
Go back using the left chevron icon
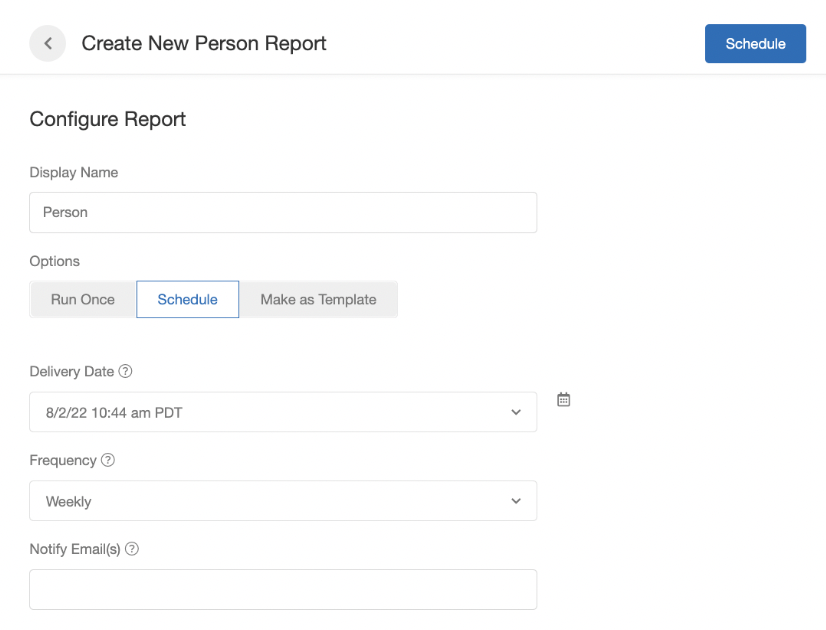[47, 43]
